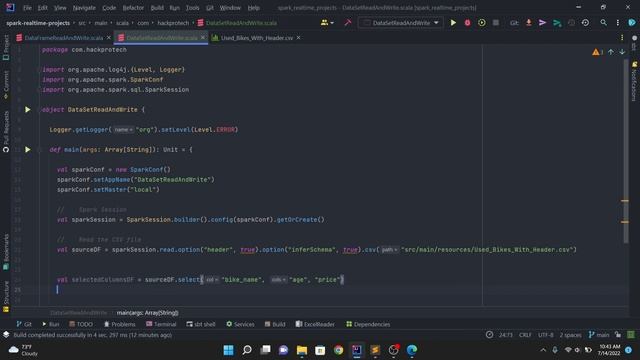This screenshot has width=640, height=360.
Task: Open the Problems tool window
Action: tap(119, 324)
